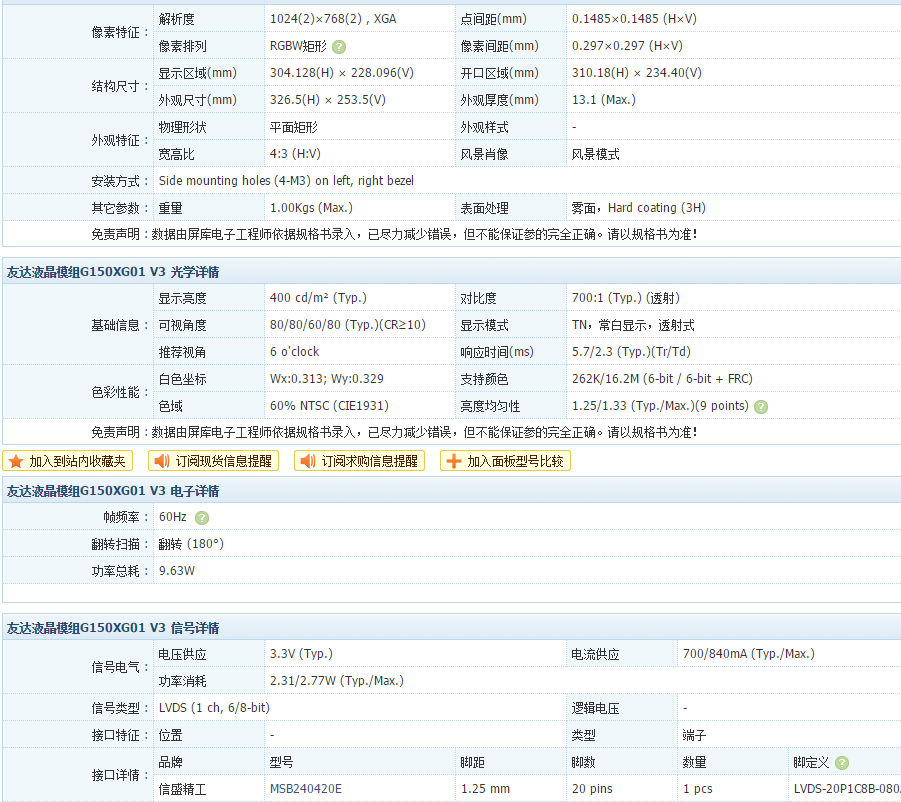Click response time 5.7/2.3 (Typ.)(Tr/Td)

coord(632,352)
